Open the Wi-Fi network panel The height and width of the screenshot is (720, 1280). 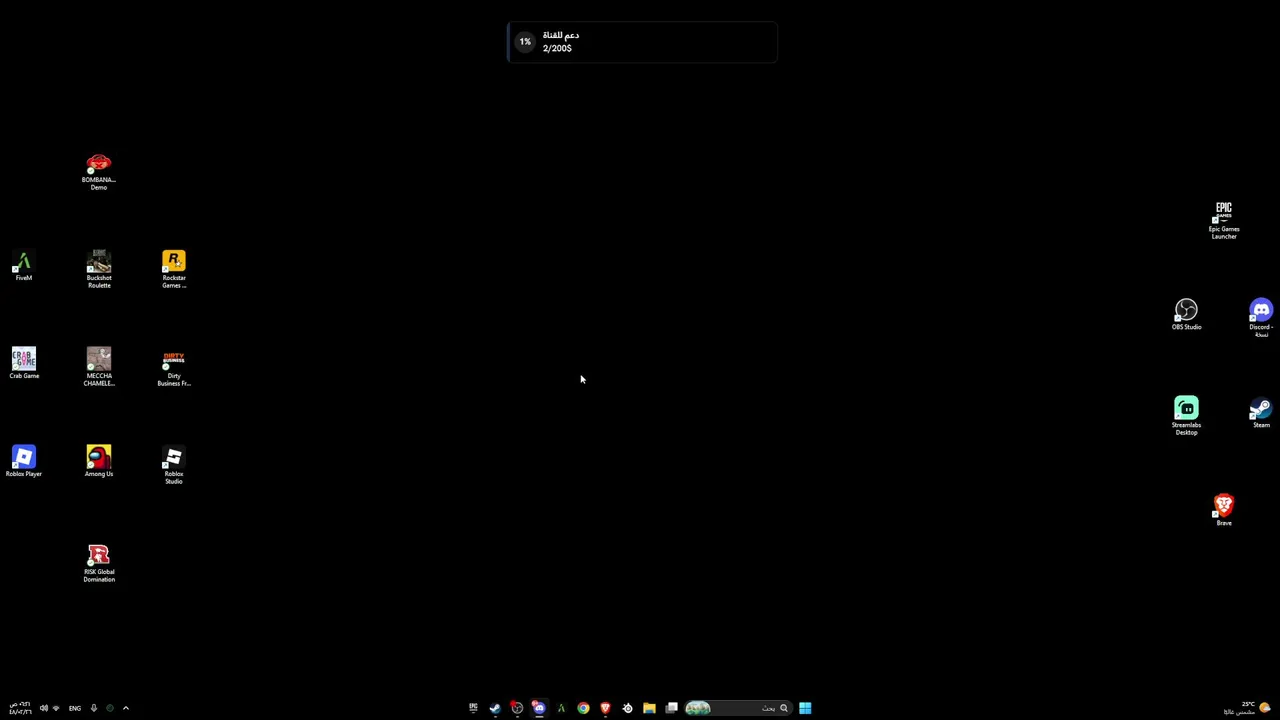point(56,708)
